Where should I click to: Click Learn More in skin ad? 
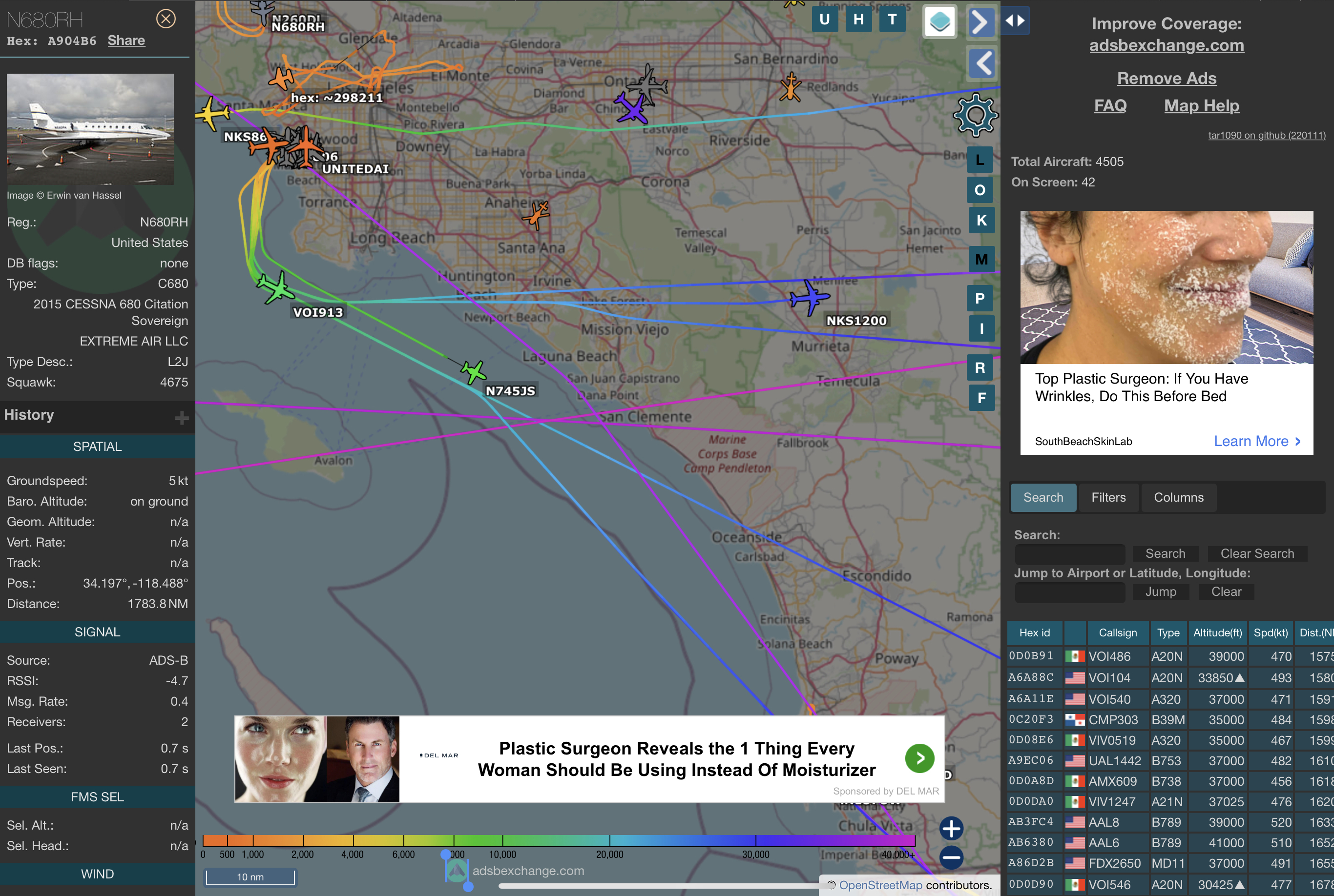tap(1257, 441)
